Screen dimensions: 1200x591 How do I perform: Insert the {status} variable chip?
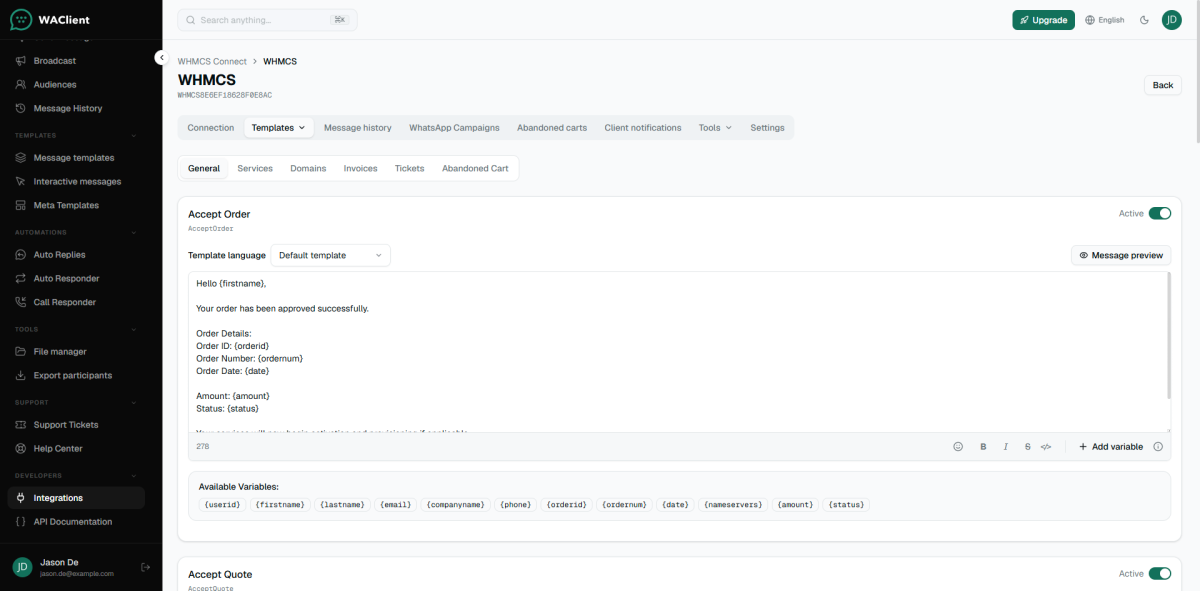click(x=848, y=505)
